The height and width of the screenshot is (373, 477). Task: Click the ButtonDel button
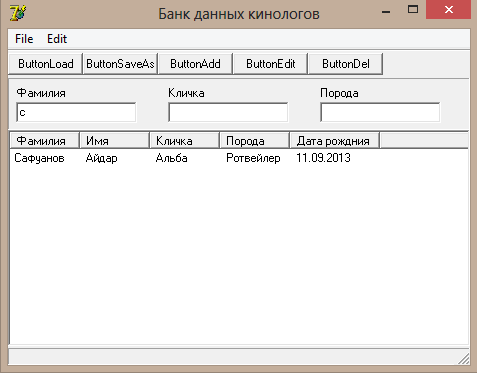[x=346, y=64]
